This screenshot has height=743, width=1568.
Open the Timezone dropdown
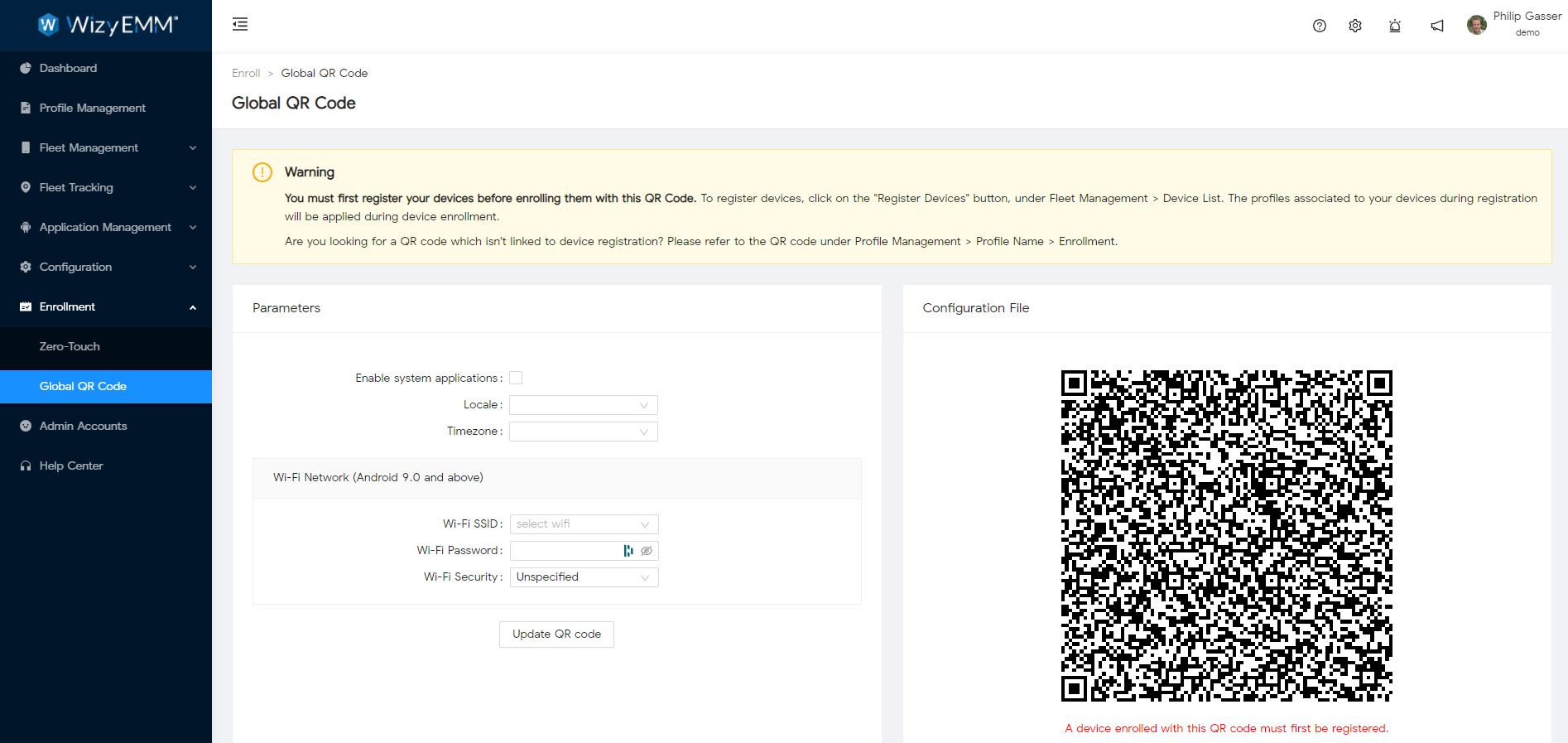[584, 432]
